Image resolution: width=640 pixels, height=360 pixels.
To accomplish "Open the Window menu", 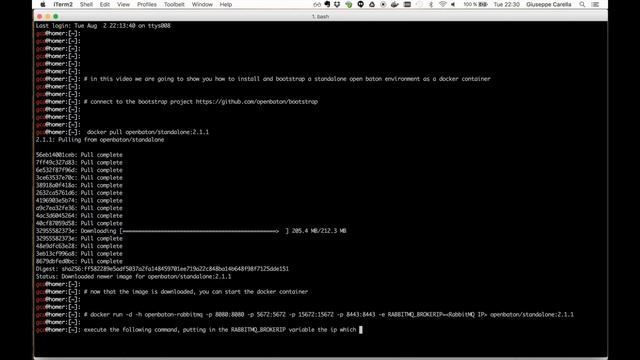I will tap(202, 4).
